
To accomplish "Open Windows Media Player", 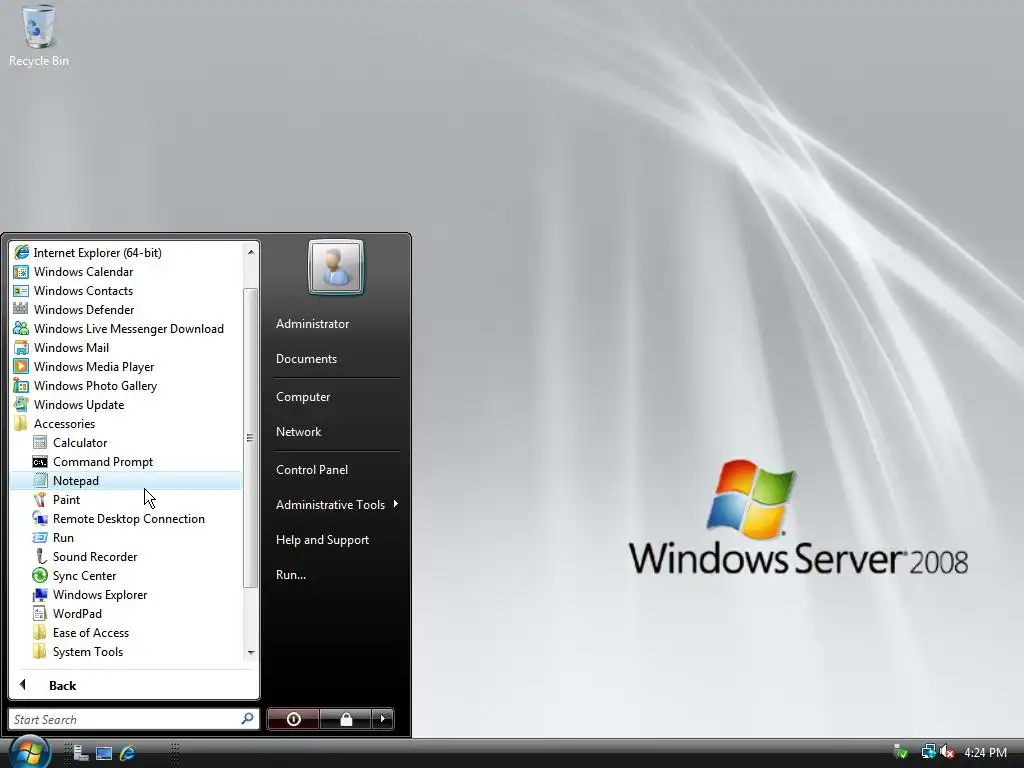I will tap(126, 366).
